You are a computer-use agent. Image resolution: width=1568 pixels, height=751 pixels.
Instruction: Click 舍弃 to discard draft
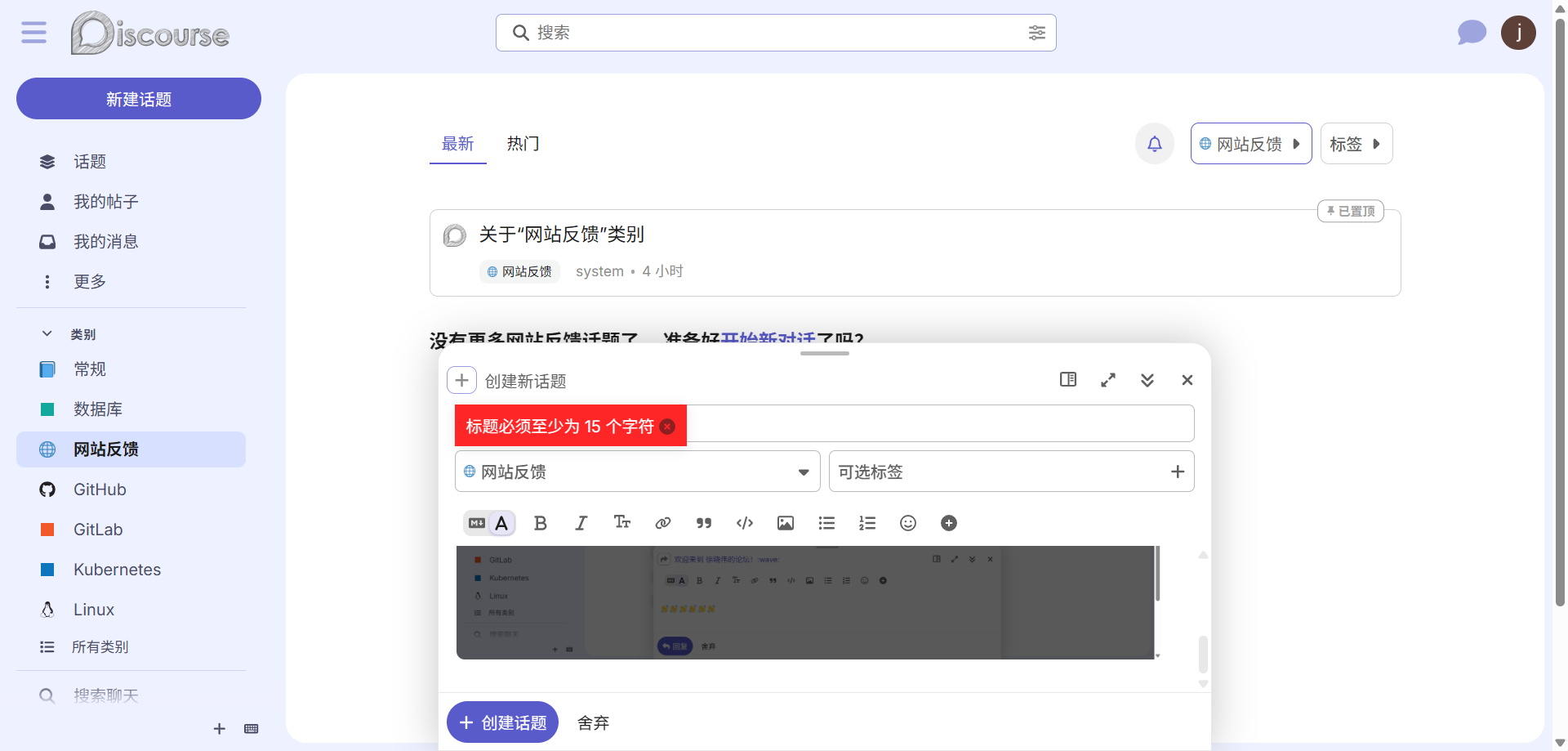tap(593, 722)
